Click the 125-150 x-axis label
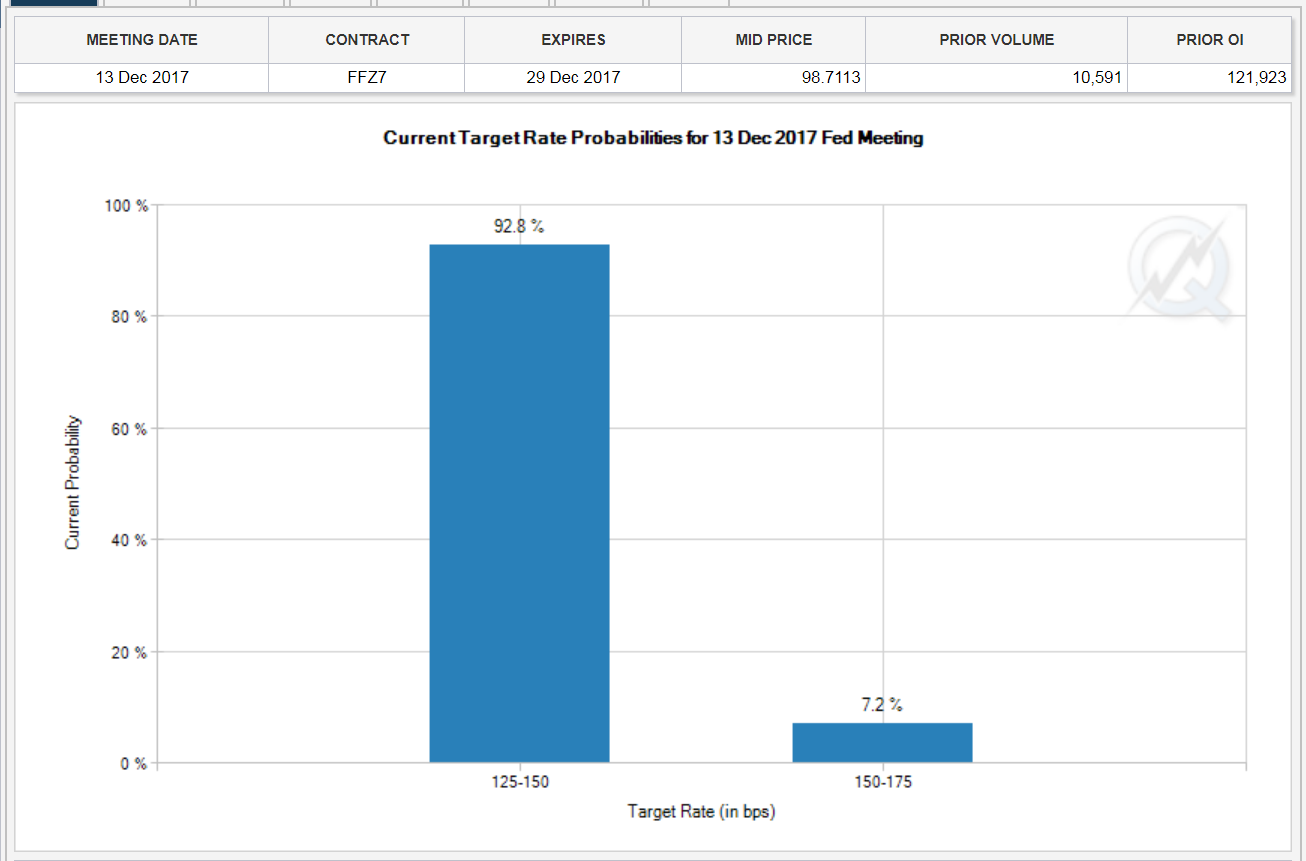 click(519, 783)
